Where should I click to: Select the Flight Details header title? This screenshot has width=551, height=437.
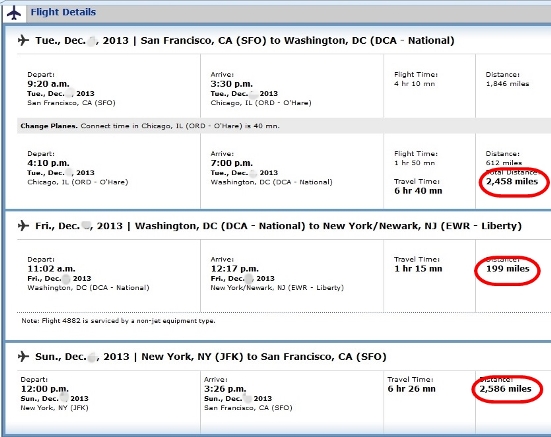coord(63,12)
